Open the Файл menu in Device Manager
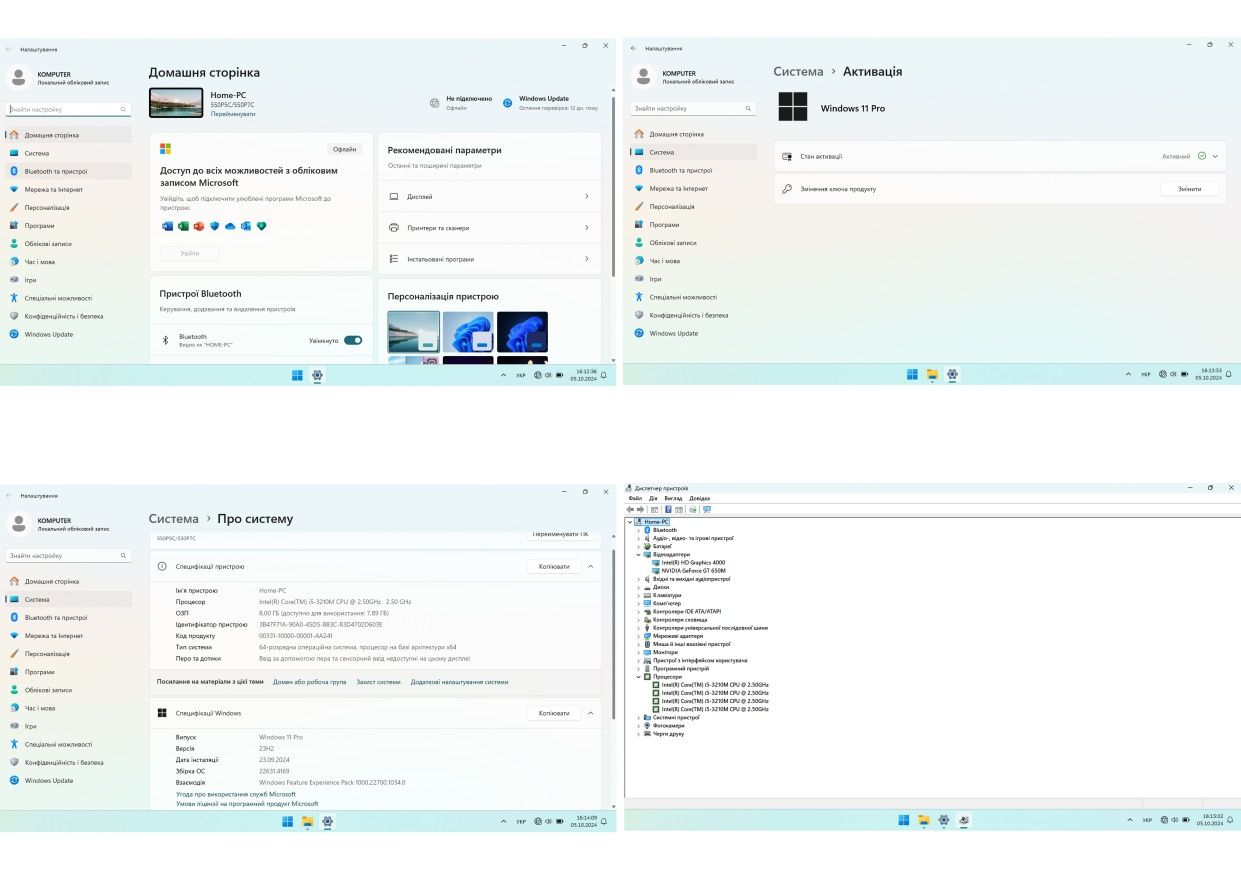 (x=635, y=498)
